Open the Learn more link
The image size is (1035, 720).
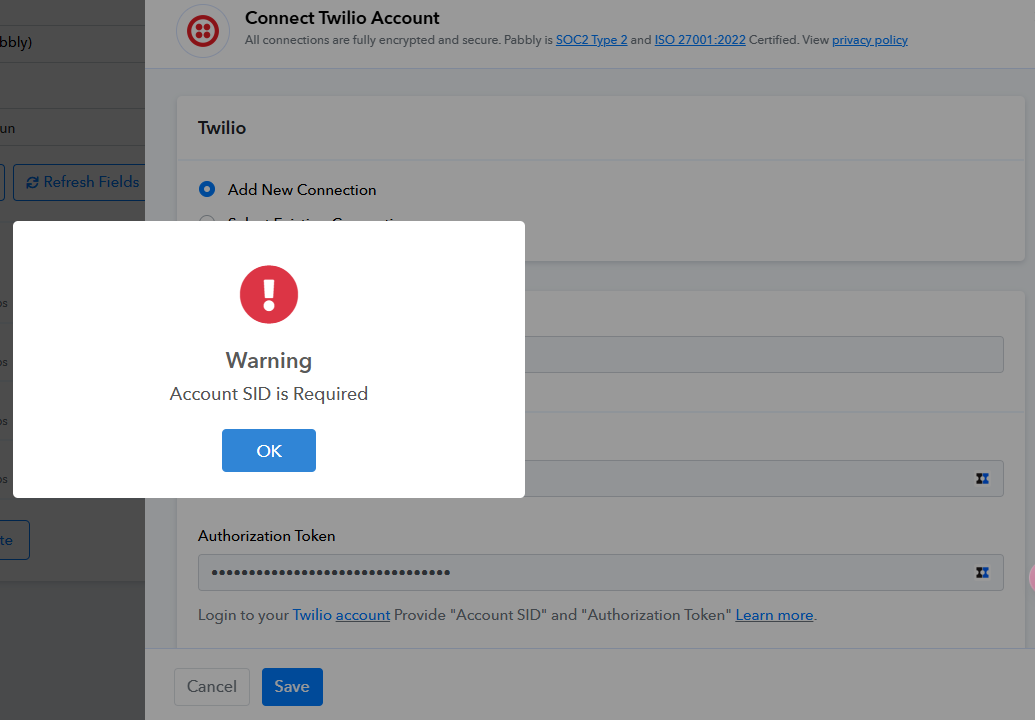(x=774, y=615)
